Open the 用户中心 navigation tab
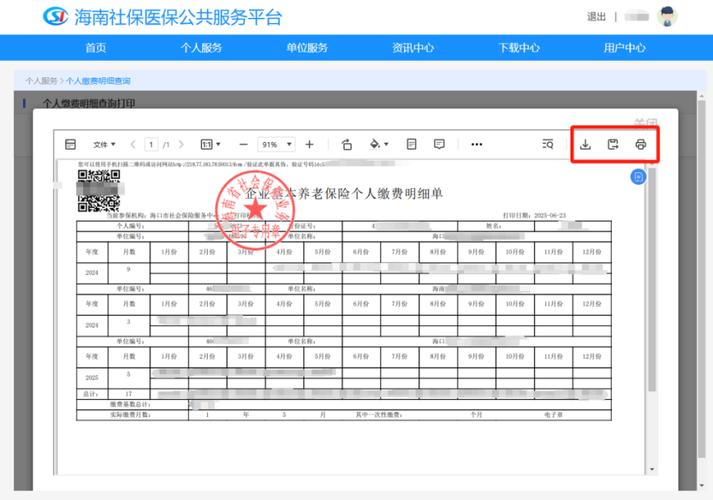This screenshot has height=500, width=713. (624, 48)
